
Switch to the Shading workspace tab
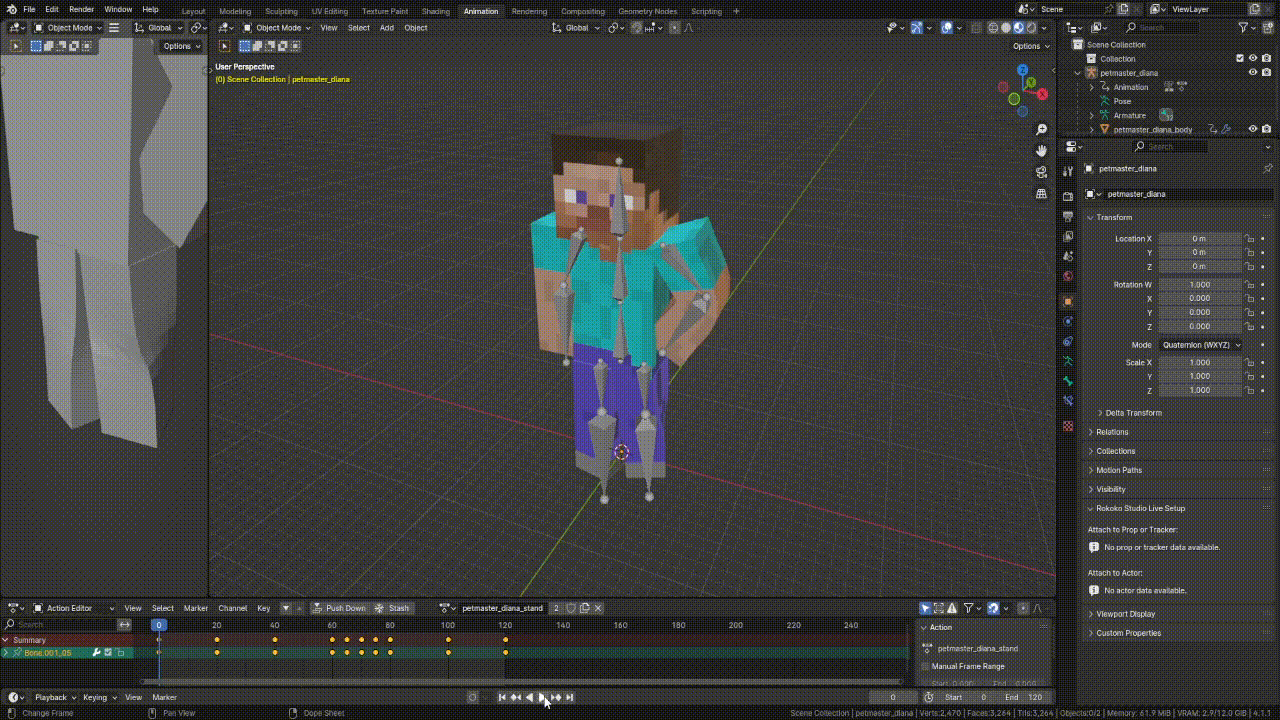[x=435, y=11]
